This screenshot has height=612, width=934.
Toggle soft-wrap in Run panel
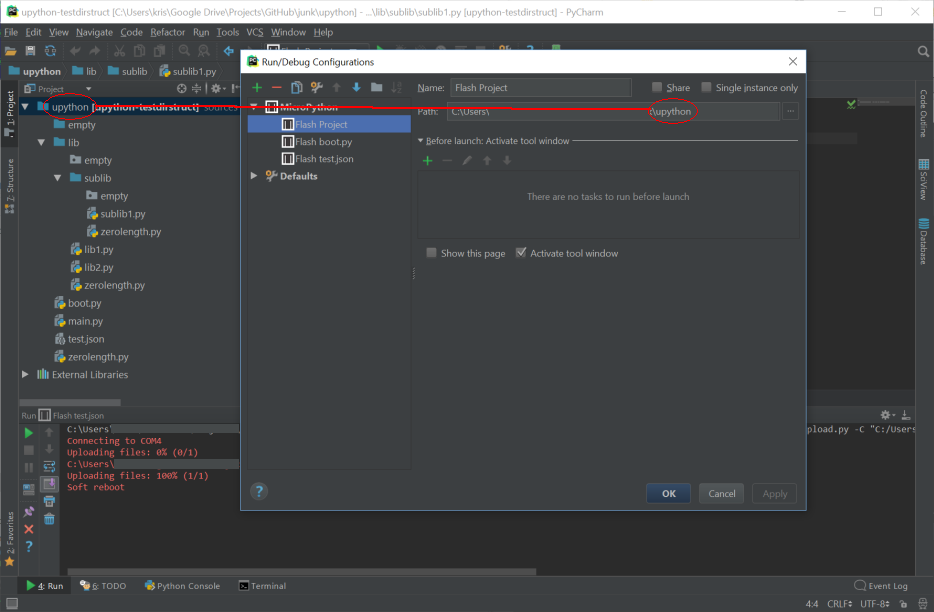click(49, 467)
